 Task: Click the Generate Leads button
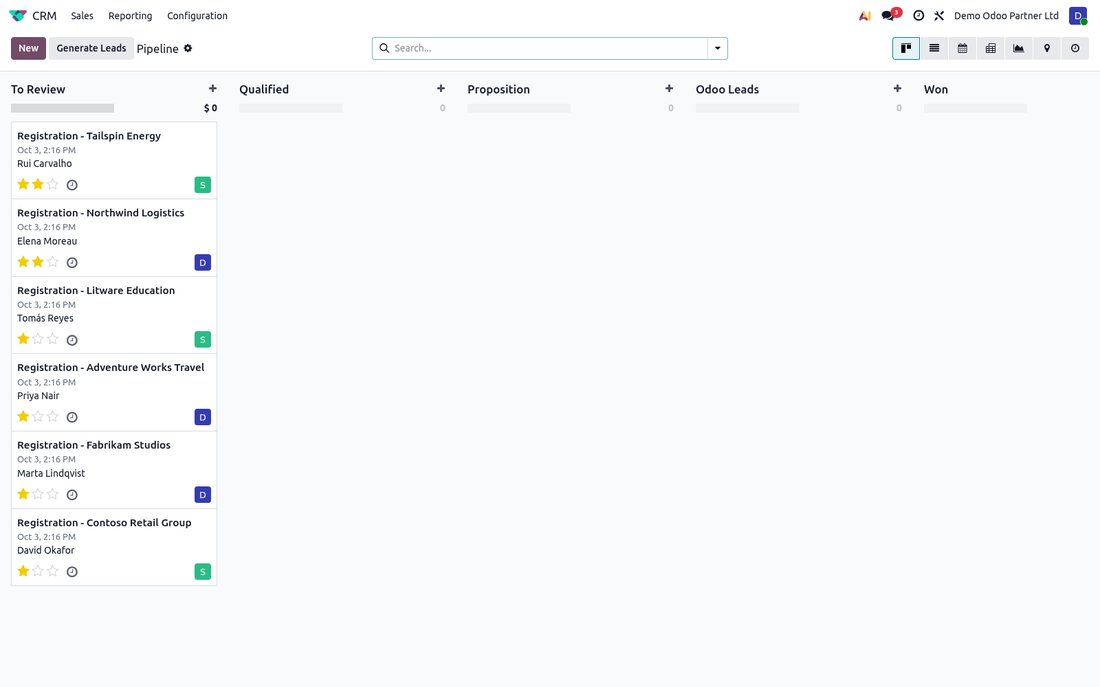[91, 48]
